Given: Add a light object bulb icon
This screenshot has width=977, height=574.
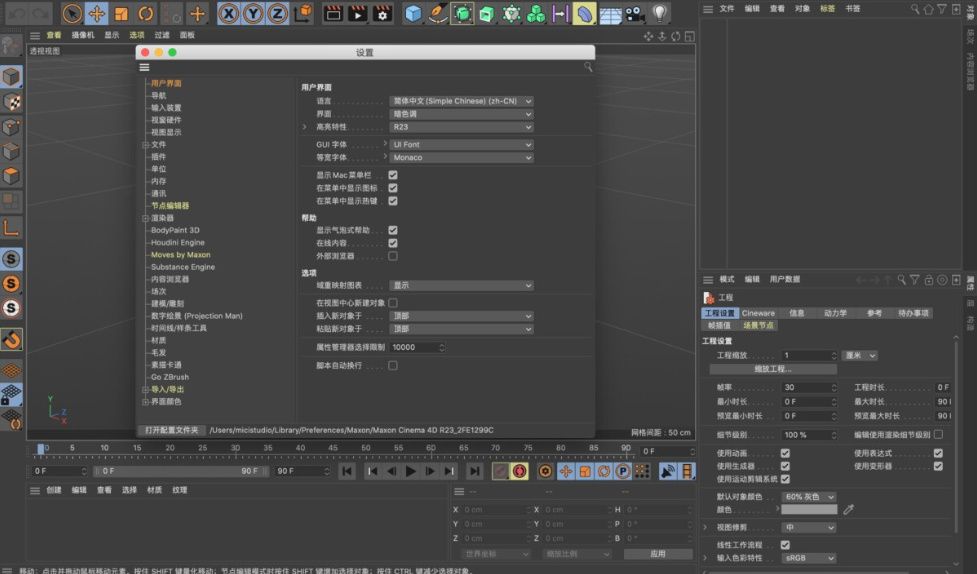Looking at the screenshot, I should tap(659, 13).
